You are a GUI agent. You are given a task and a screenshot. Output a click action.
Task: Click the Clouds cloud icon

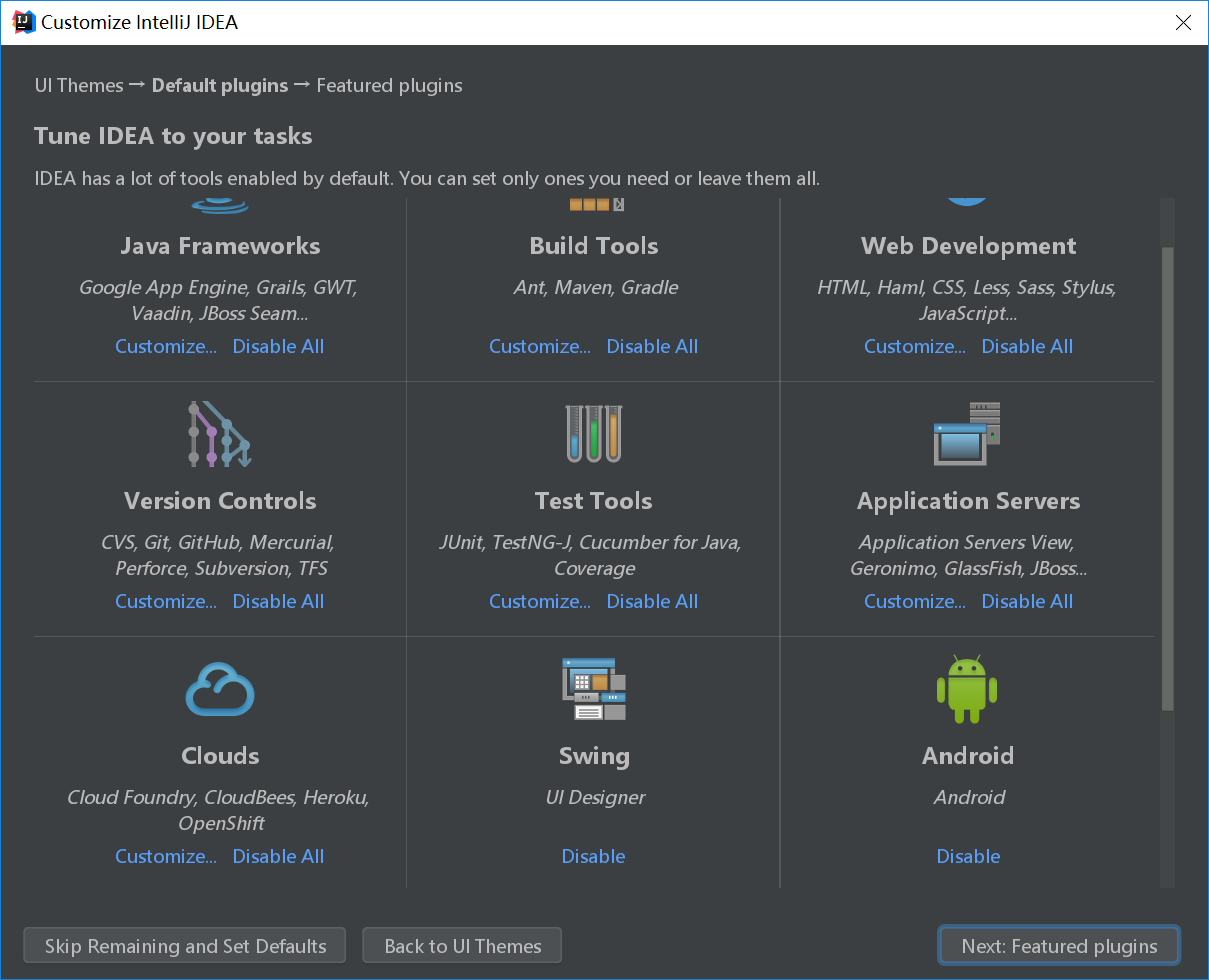tap(220, 690)
